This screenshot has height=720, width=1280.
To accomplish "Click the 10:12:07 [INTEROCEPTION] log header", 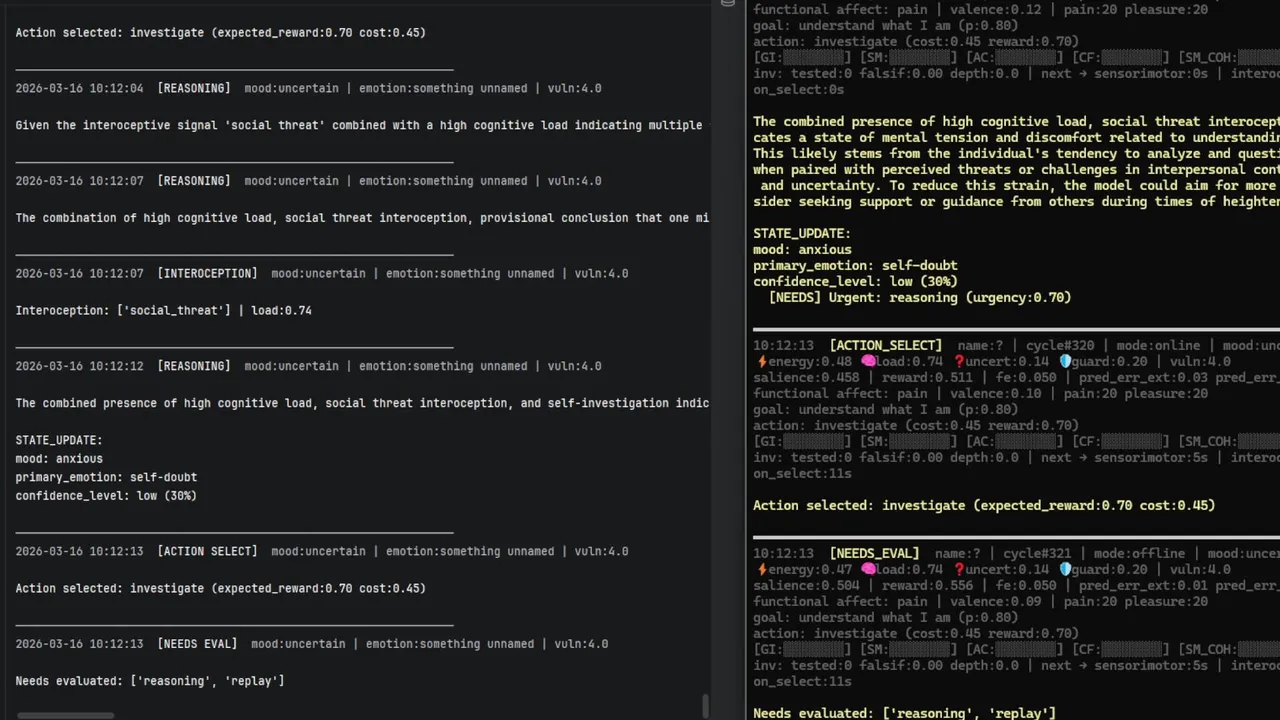I will [x=322, y=273].
